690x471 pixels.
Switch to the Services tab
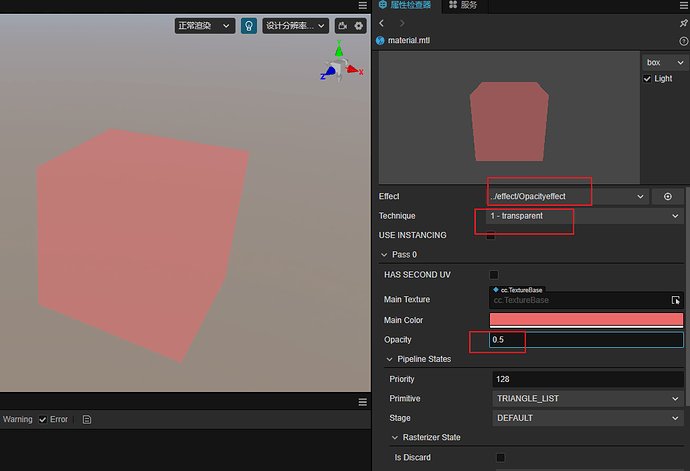[x=463, y=5]
